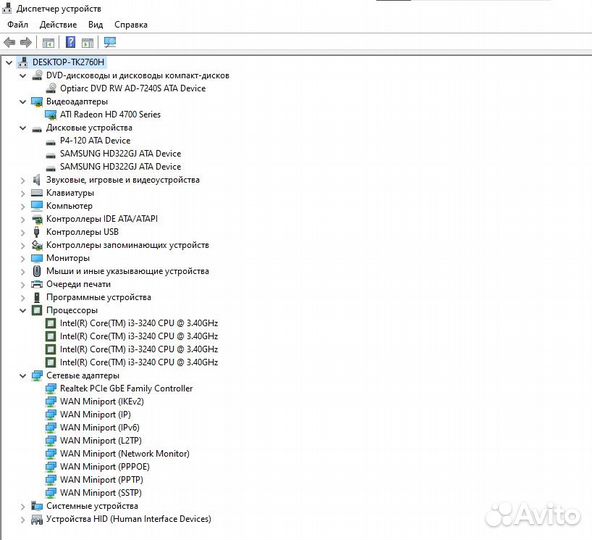Click the Очереди печати printer icon
This screenshot has width=592, height=540.
pyautogui.click(x=37, y=284)
